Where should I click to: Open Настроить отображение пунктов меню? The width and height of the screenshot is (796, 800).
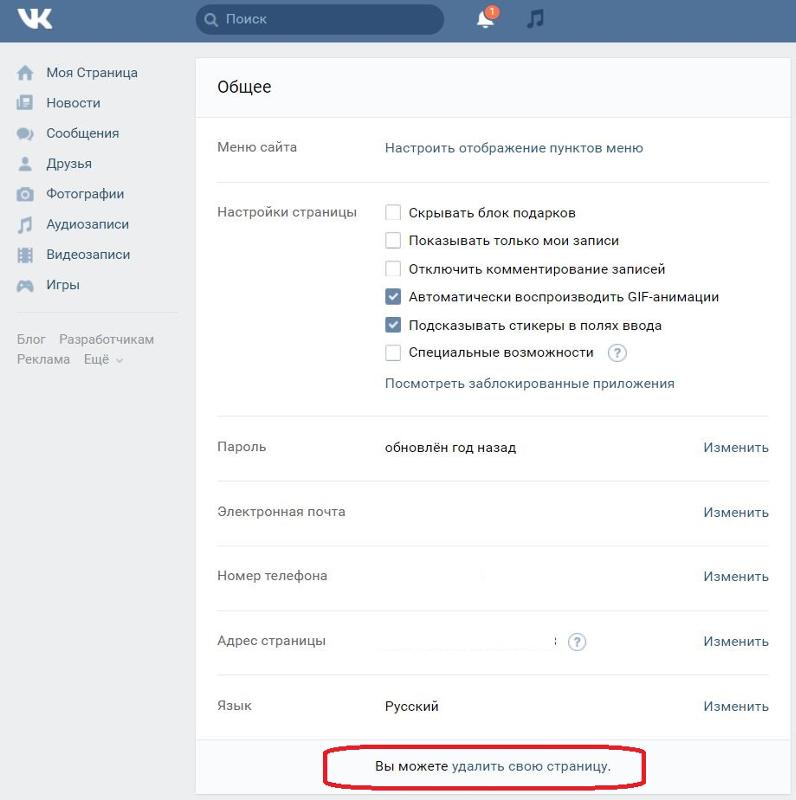click(514, 148)
